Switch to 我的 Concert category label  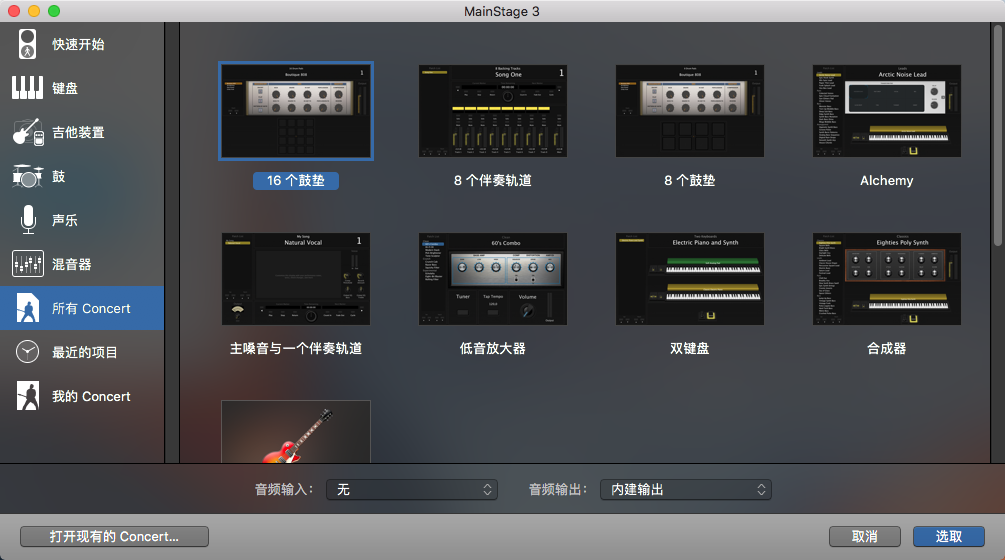[91, 397]
